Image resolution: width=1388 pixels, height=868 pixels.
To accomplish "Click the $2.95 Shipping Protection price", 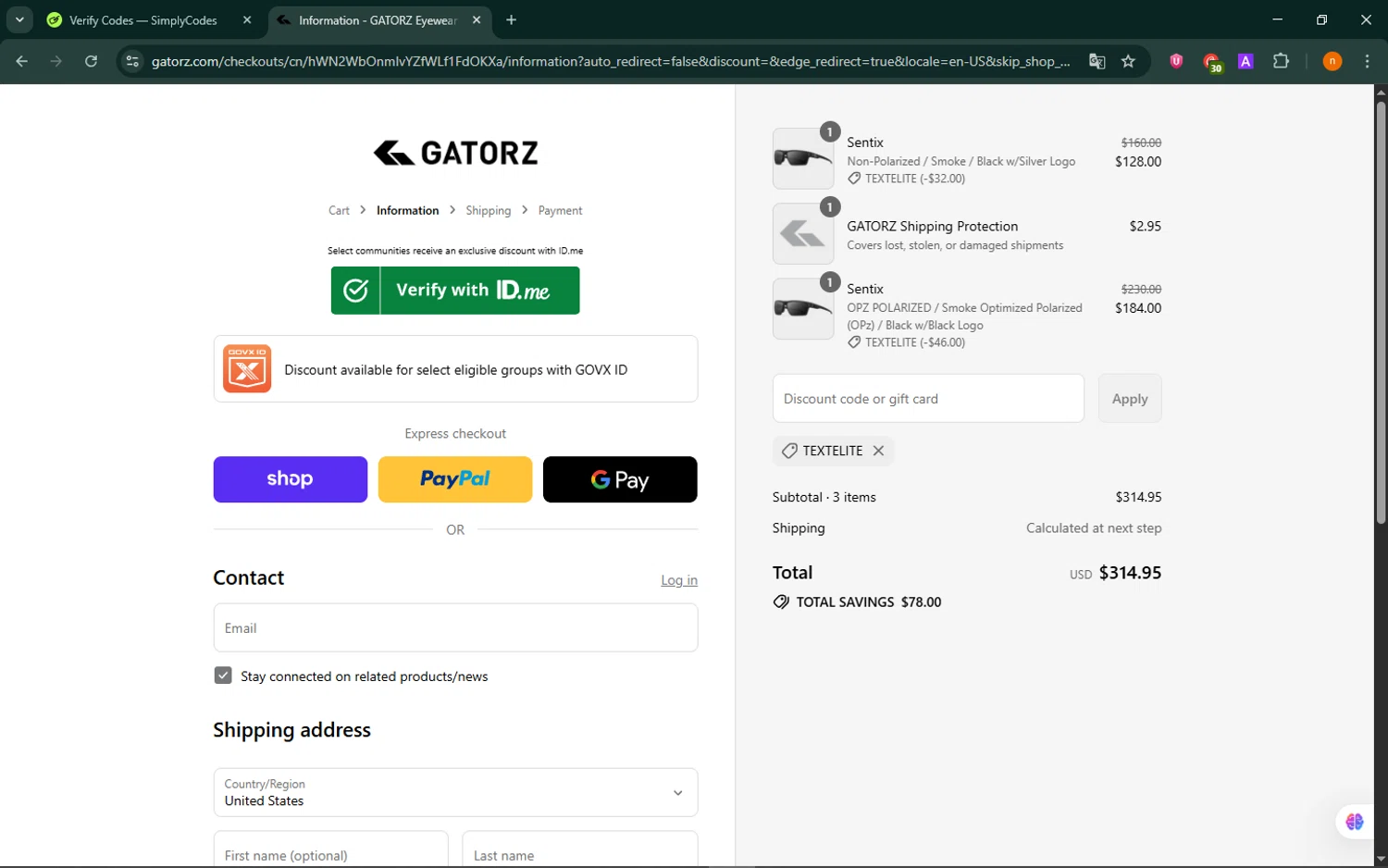I will [x=1145, y=226].
